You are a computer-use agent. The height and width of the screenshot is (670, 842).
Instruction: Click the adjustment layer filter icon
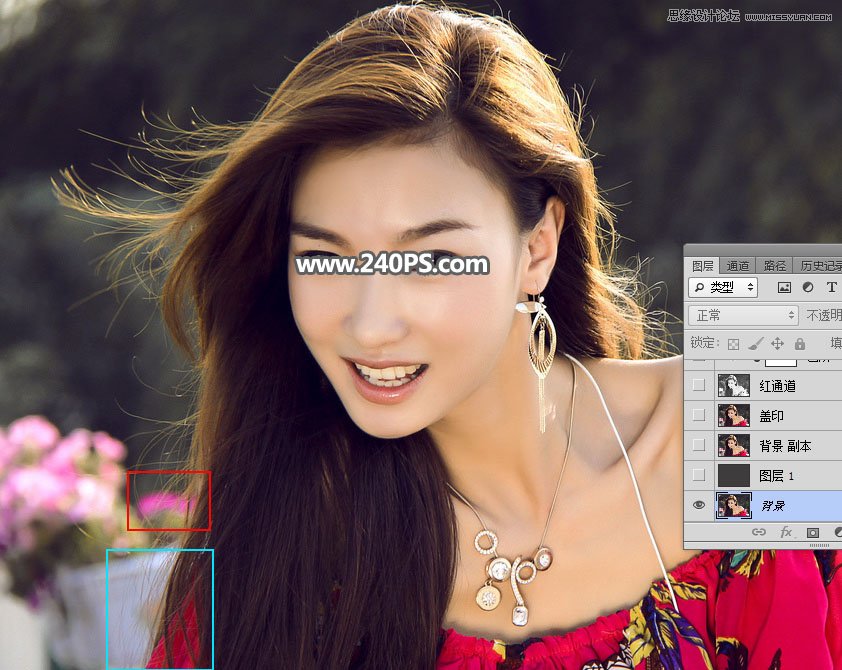click(808, 287)
